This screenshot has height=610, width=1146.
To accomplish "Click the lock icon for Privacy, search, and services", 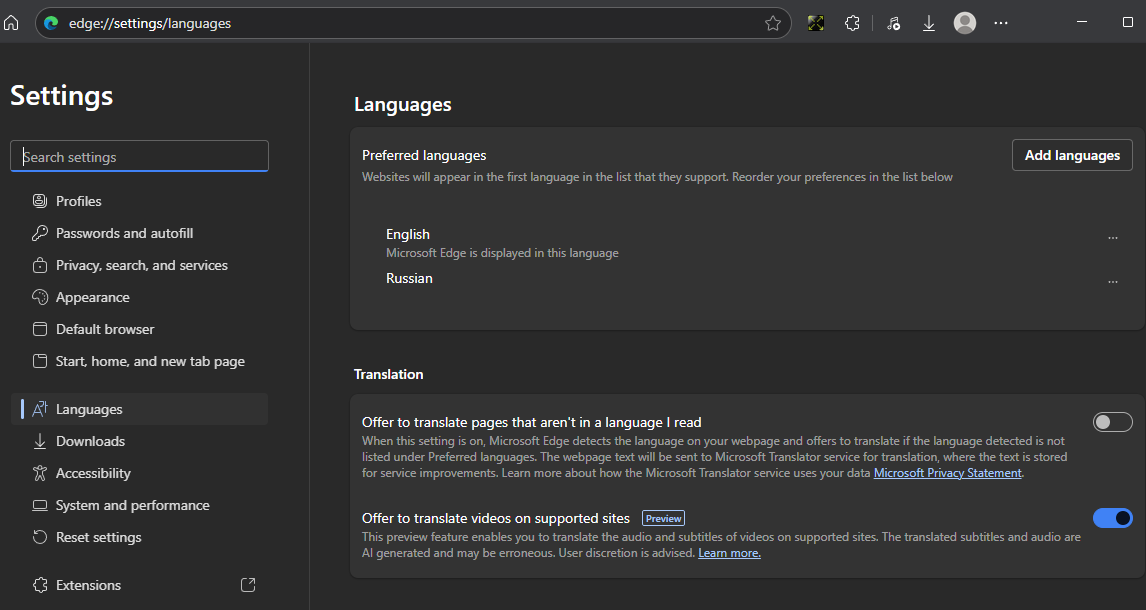I will pos(40,265).
